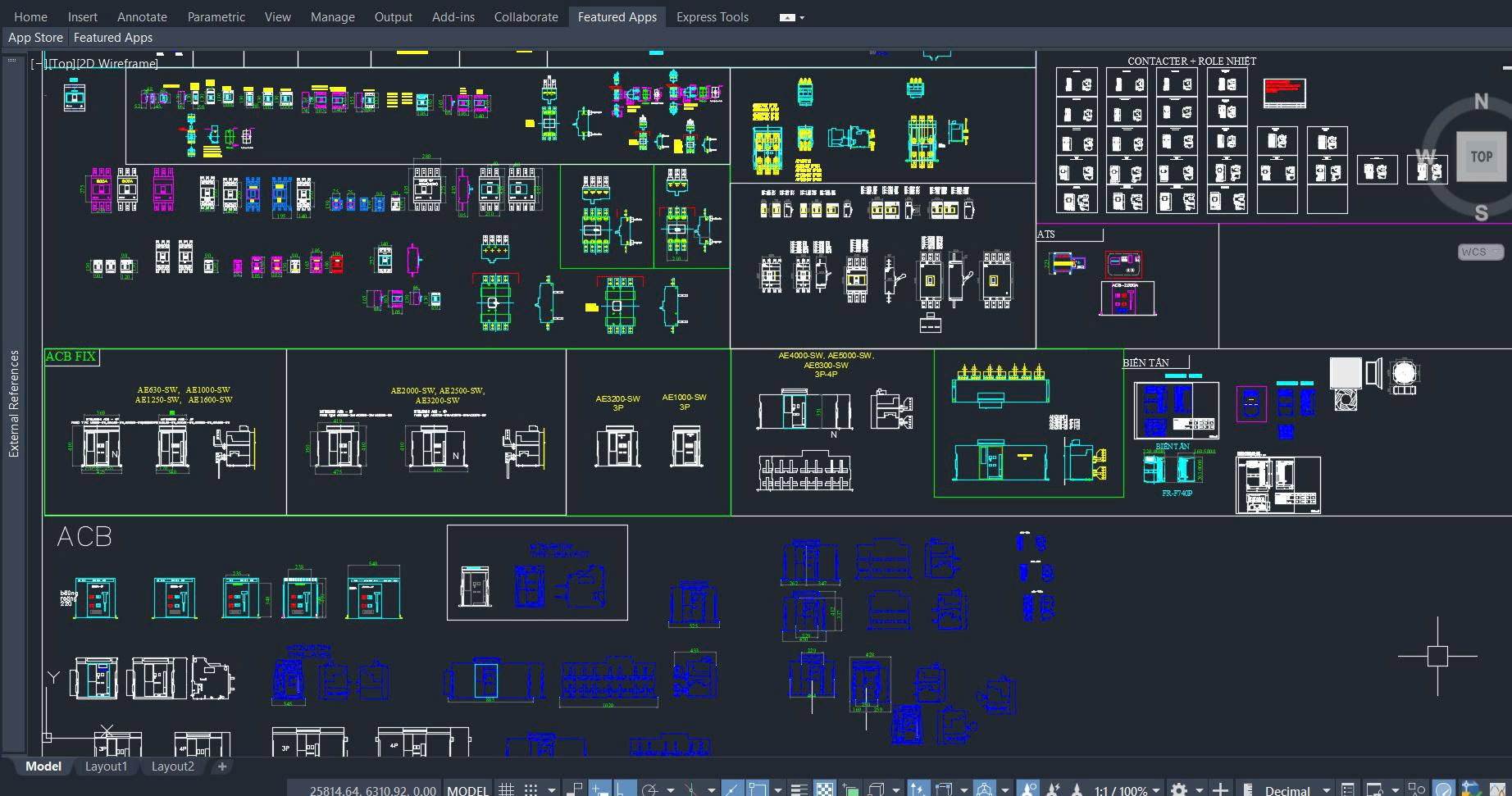The width and height of the screenshot is (1512, 796).
Task: Toggle snap mode dotted grid icon
Action: click(531, 789)
